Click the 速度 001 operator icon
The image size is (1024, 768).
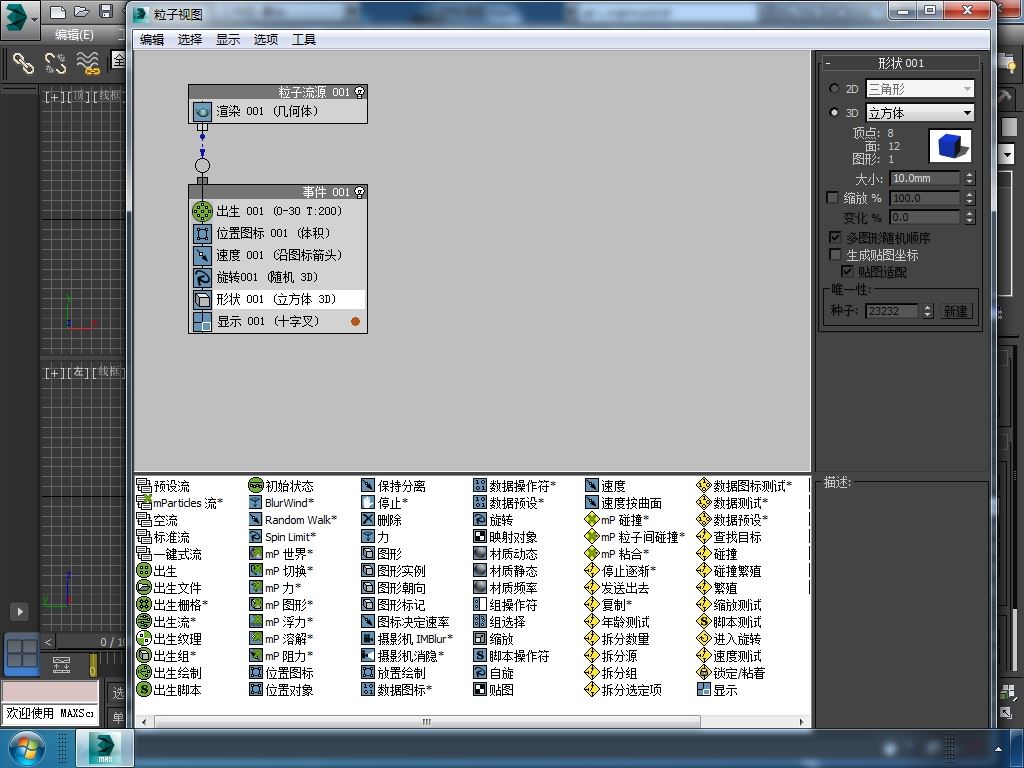202,255
